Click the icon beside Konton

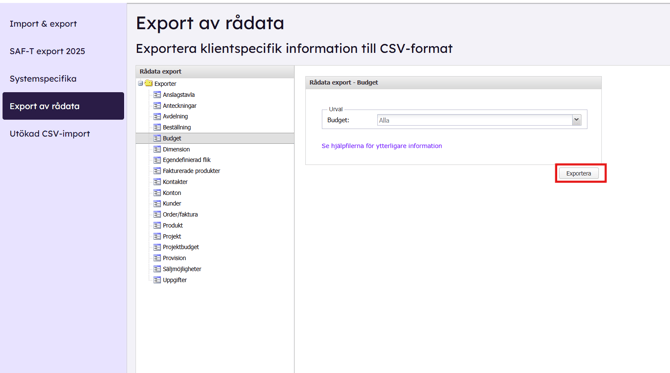tap(157, 193)
